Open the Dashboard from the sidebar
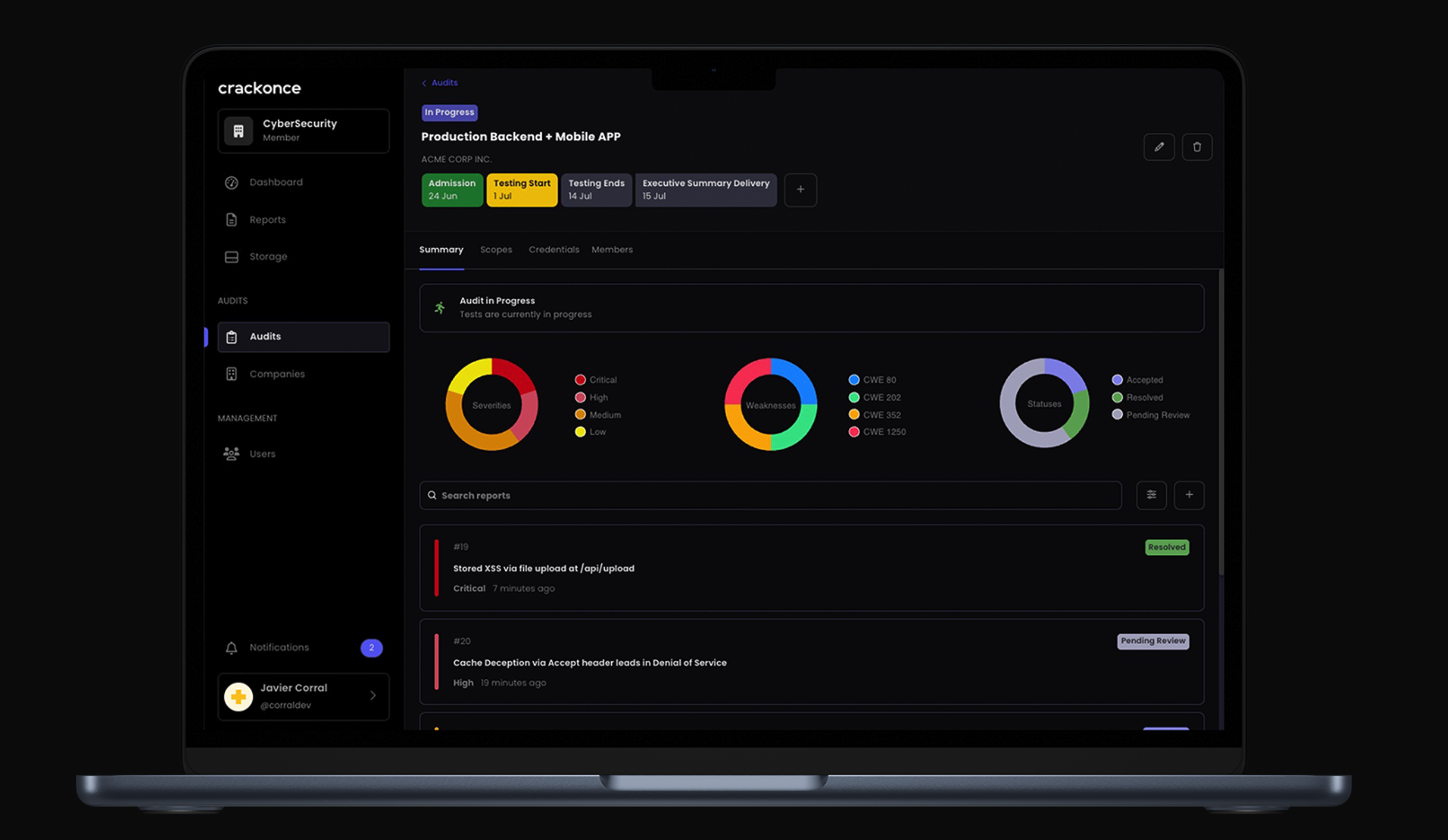Image resolution: width=1448 pixels, height=840 pixels. coord(276,182)
